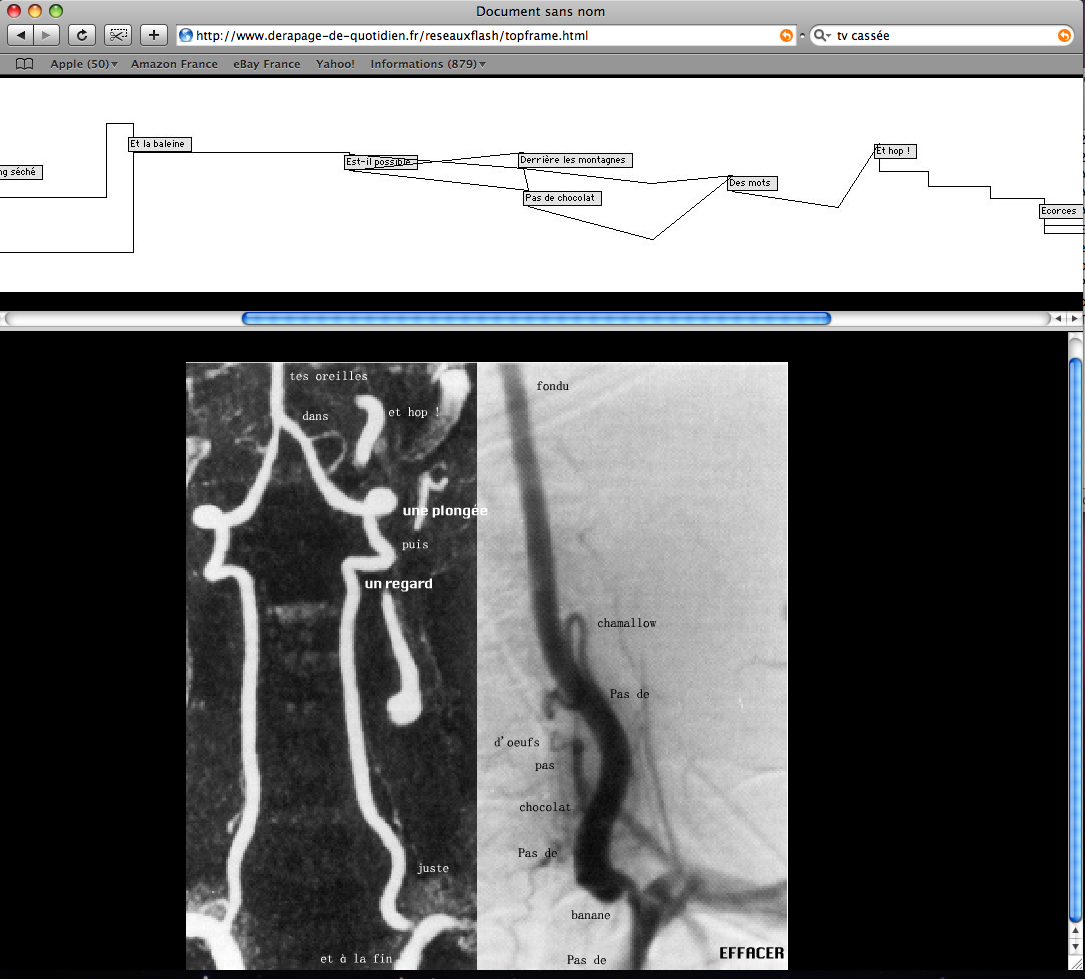
Task: Click the browser Back arrow button
Action: tap(21, 35)
